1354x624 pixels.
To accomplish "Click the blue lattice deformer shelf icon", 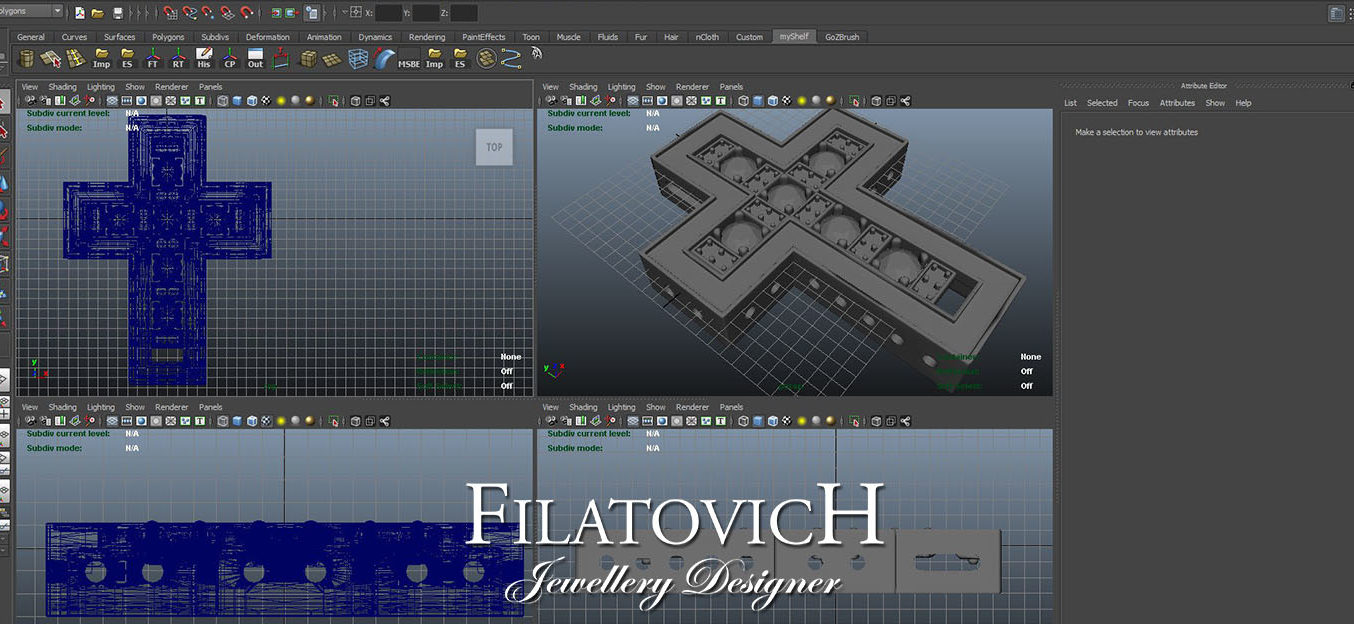I will pos(358,59).
